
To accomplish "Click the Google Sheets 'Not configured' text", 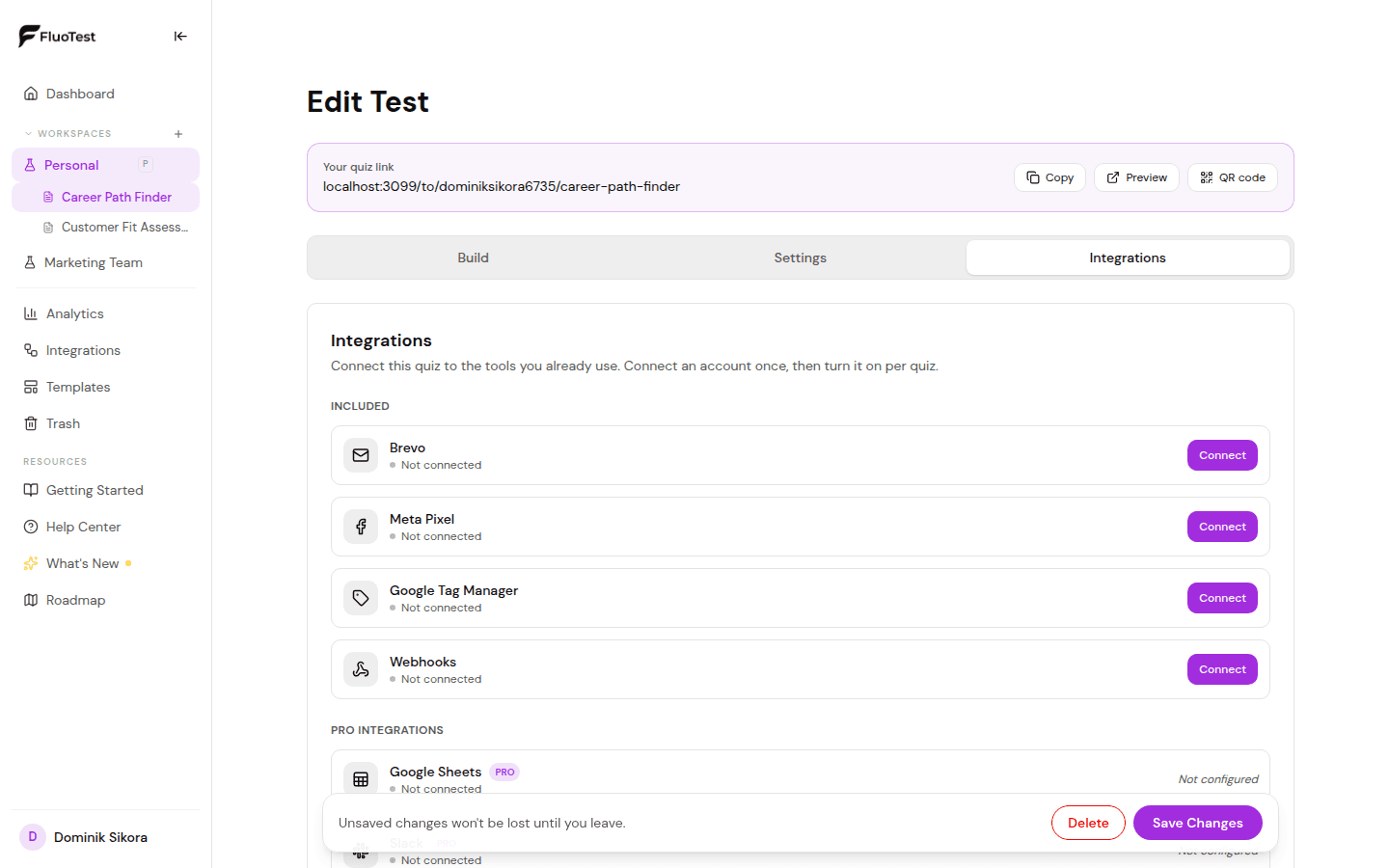I will point(1218,779).
